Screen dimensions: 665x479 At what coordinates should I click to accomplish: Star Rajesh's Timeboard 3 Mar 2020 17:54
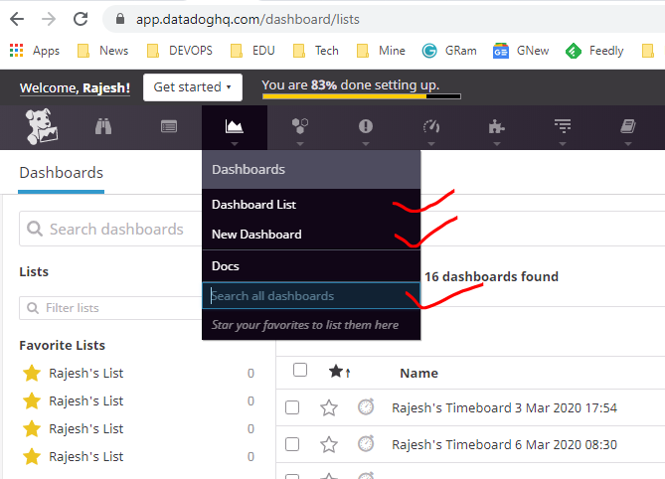click(329, 408)
